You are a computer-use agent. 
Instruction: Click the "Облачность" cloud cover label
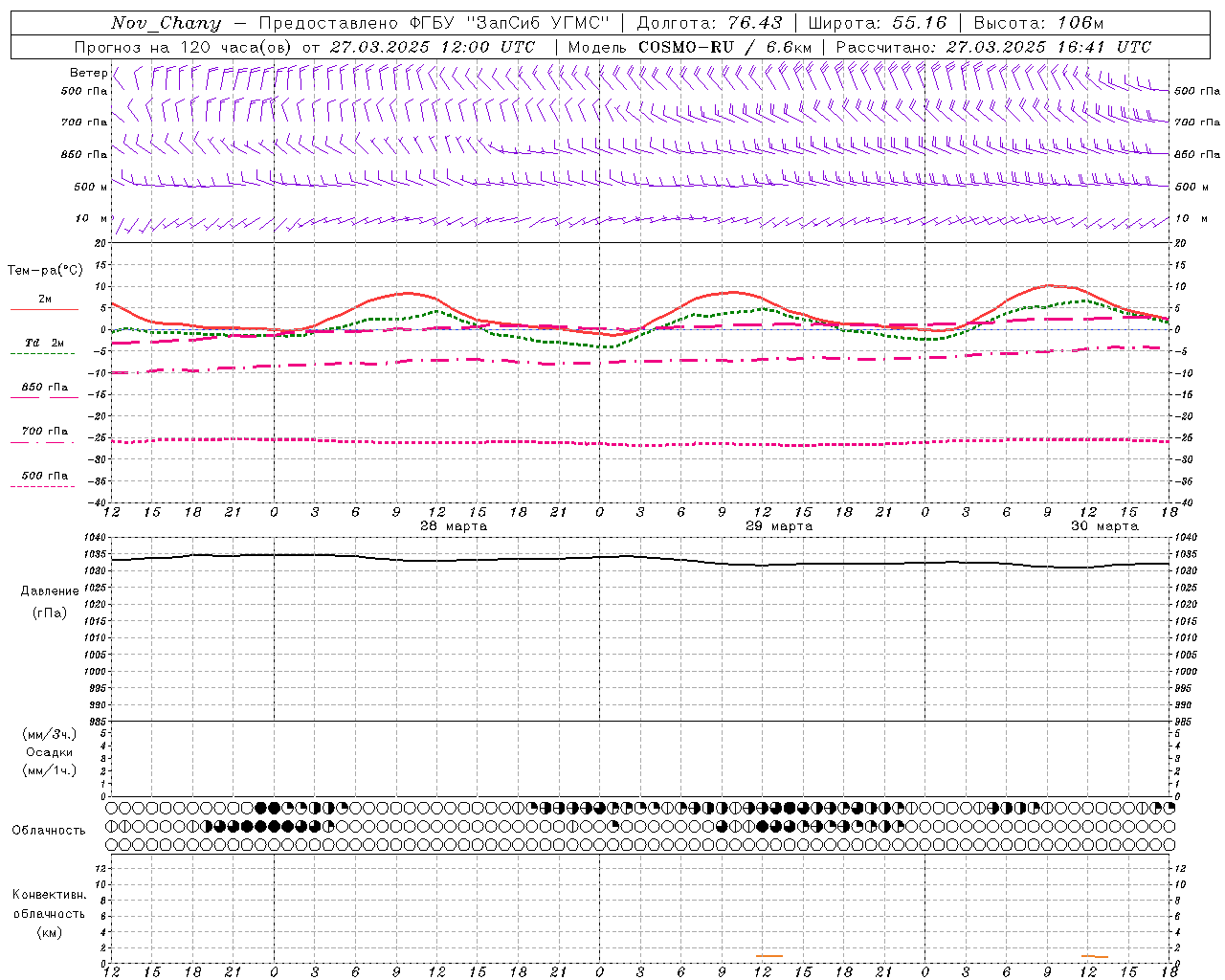point(49,831)
